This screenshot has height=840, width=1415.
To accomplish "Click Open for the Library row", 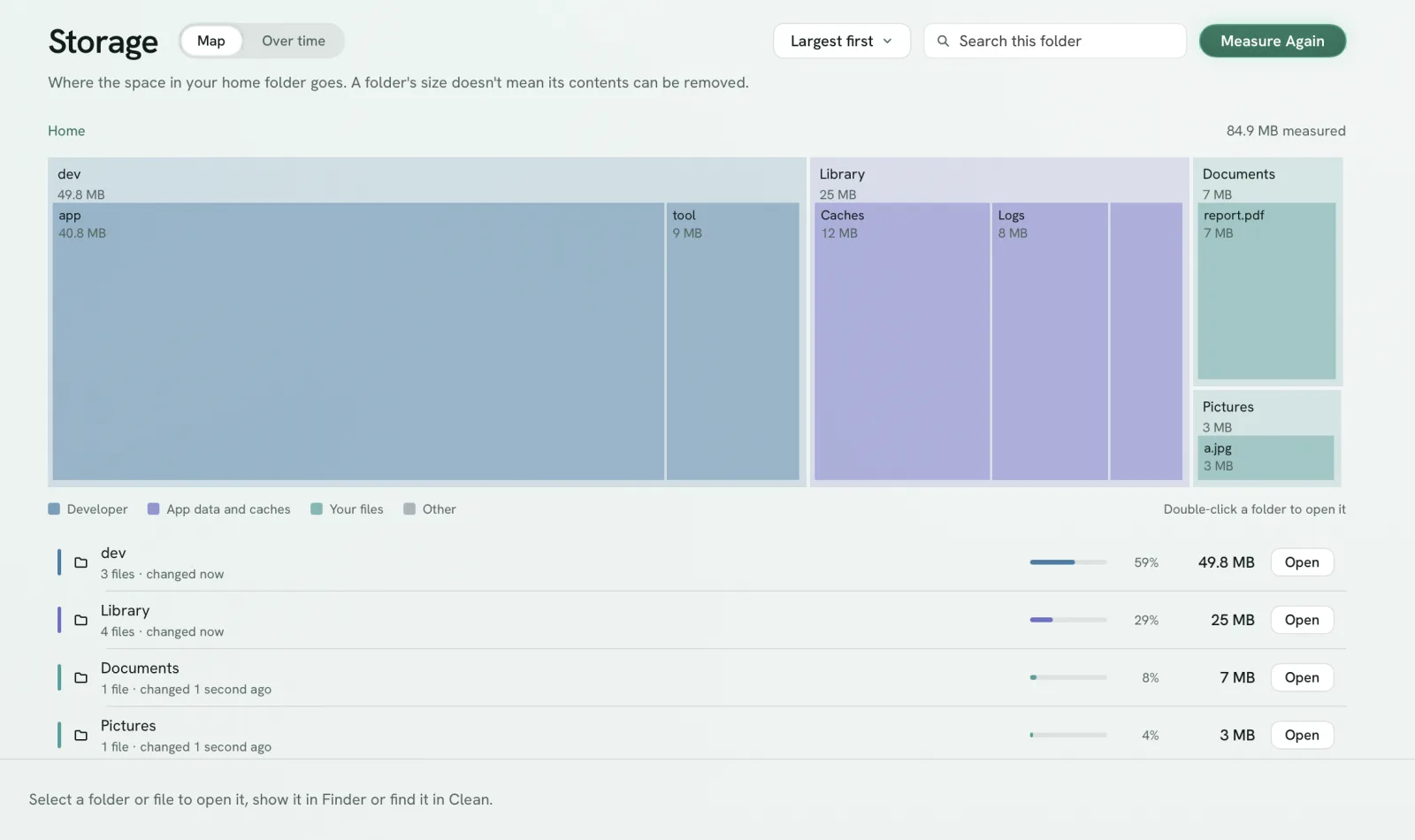I will [1302, 620].
